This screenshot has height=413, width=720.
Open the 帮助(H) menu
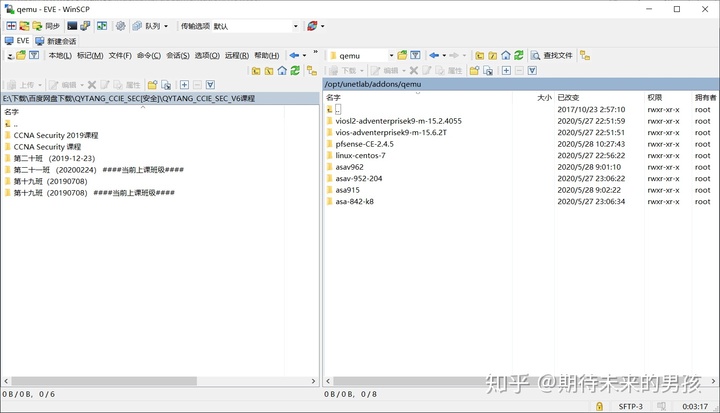[267, 56]
